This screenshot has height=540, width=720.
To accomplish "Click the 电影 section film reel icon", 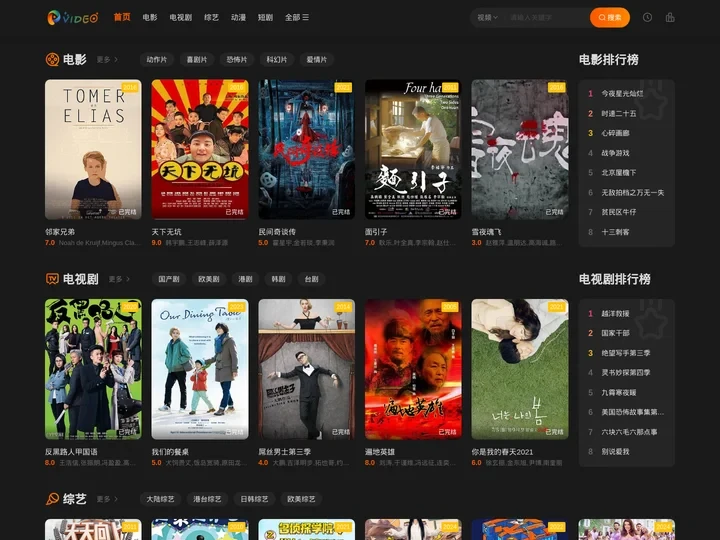I will pyautogui.click(x=52, y=60).
